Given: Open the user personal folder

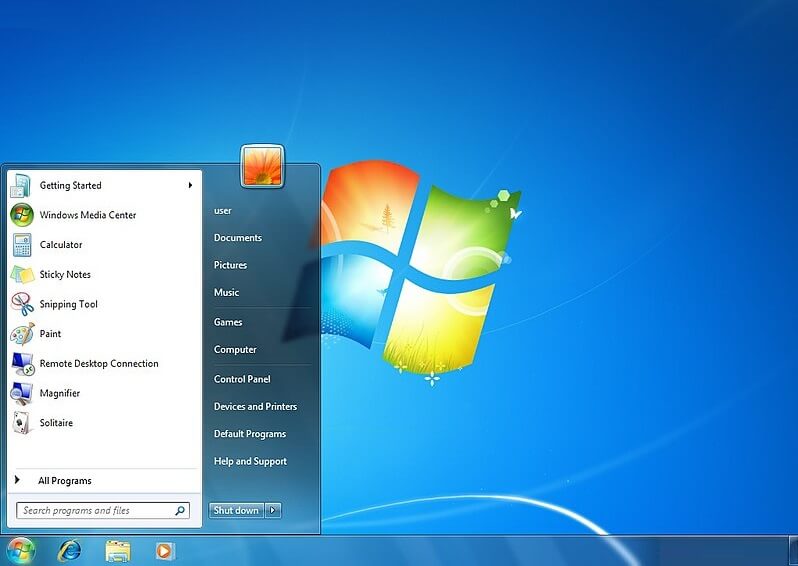Looking at the screenshot, I should 222,211.
